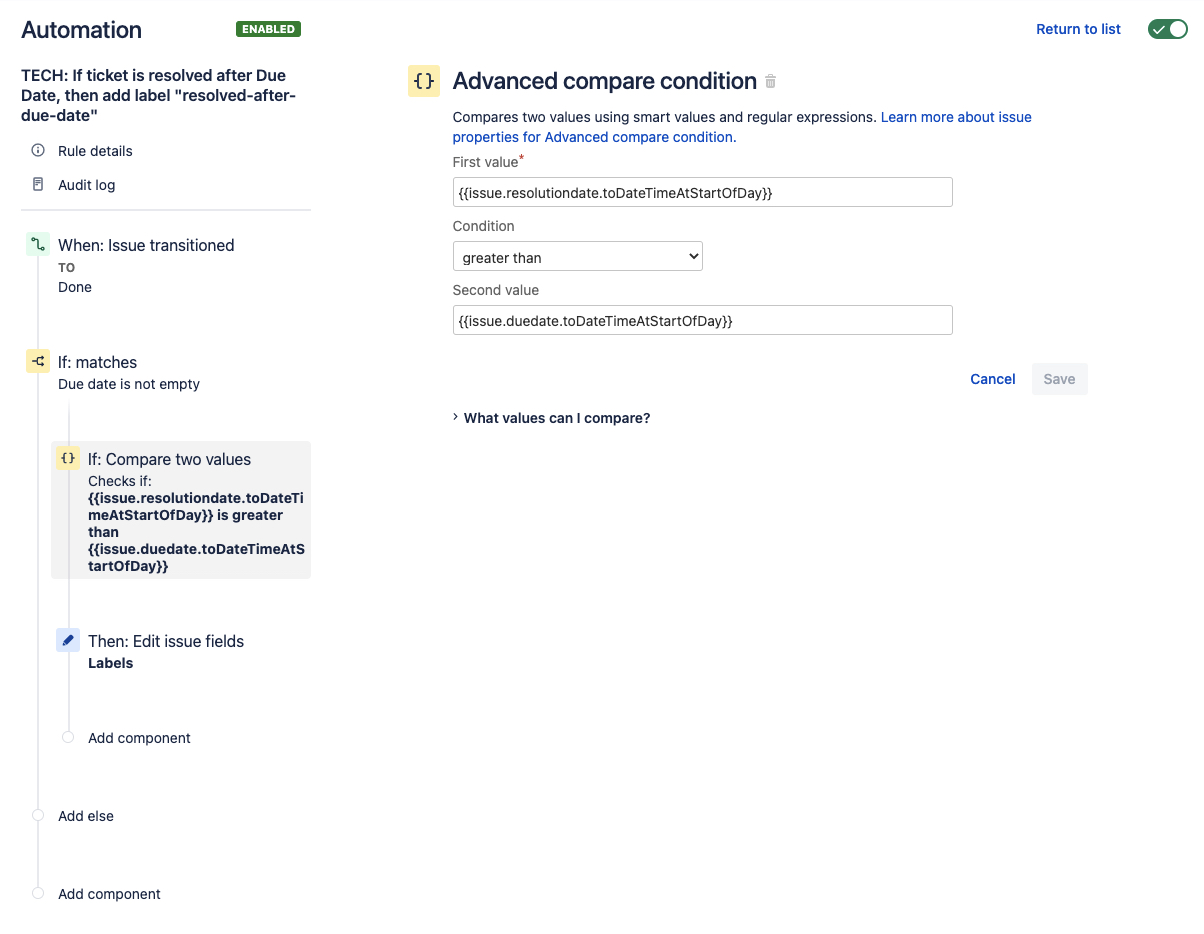Open the Audit log

[86, 185]
